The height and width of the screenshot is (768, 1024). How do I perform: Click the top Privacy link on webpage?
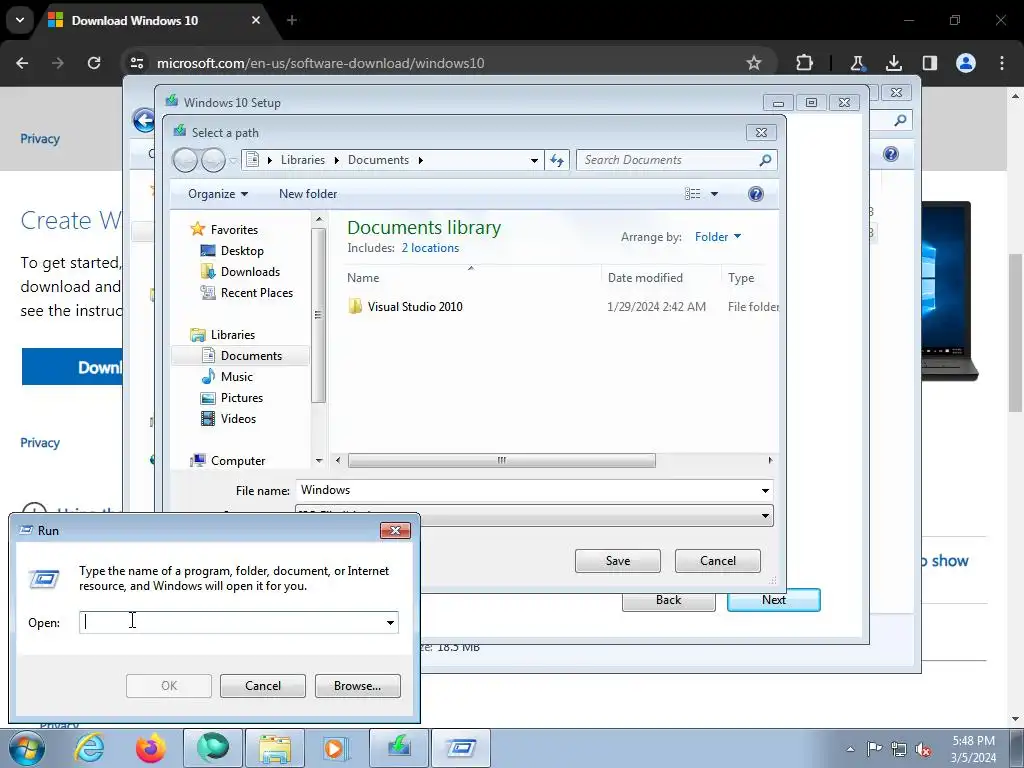pos(40,138)
